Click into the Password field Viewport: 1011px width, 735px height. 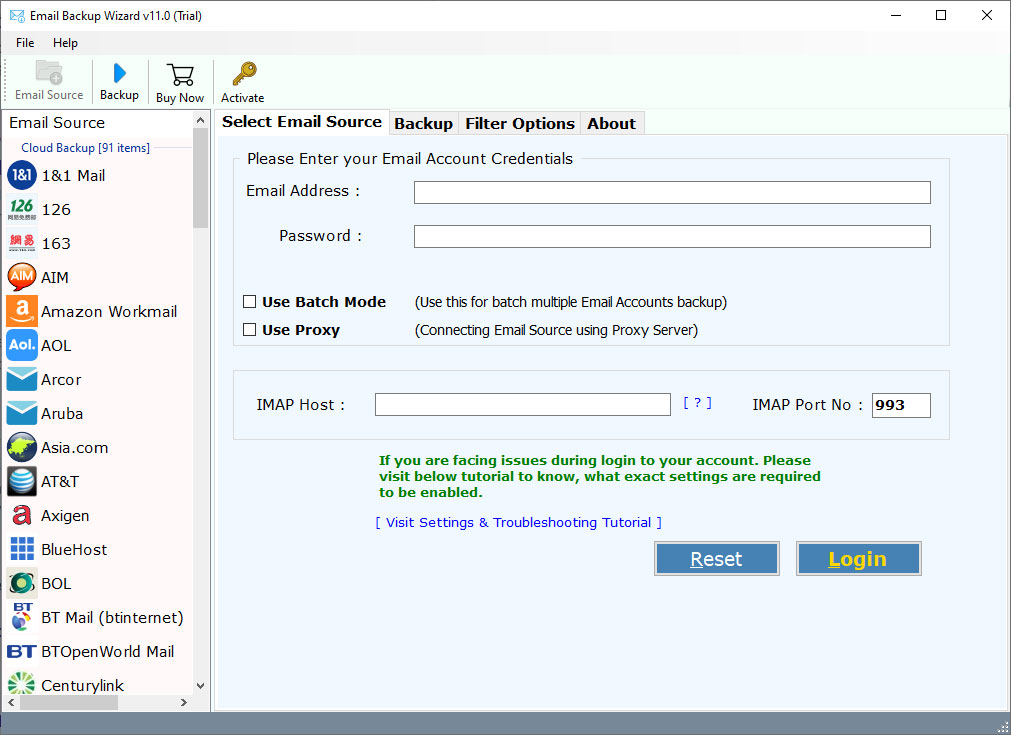click(672, 237)
